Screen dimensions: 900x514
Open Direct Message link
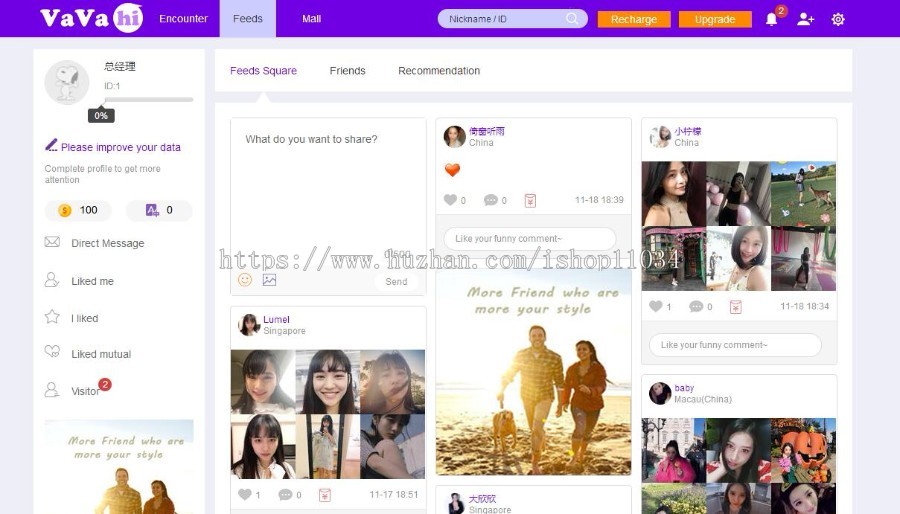coord(107,243)
